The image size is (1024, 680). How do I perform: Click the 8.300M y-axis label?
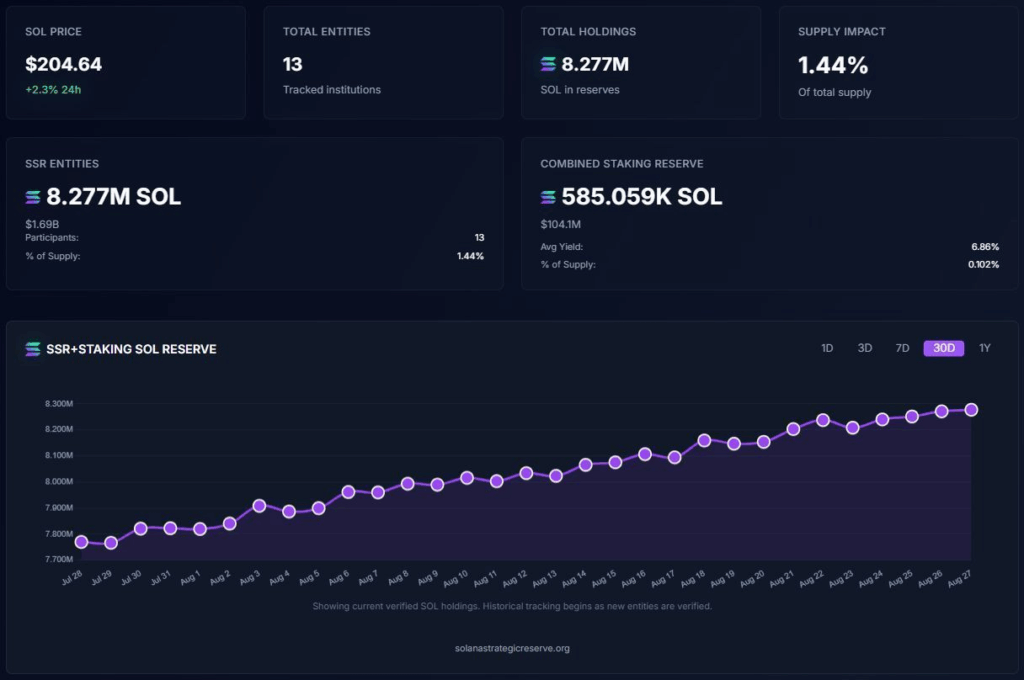[59, 404]
